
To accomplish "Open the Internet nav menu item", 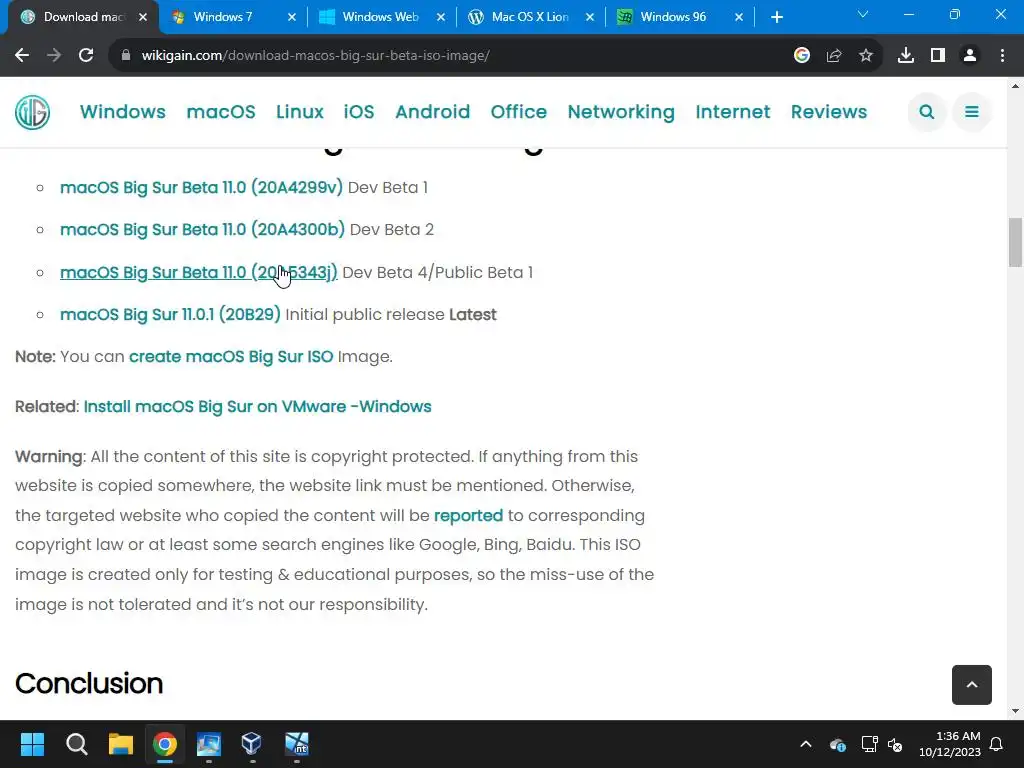I will coord(733,112).
